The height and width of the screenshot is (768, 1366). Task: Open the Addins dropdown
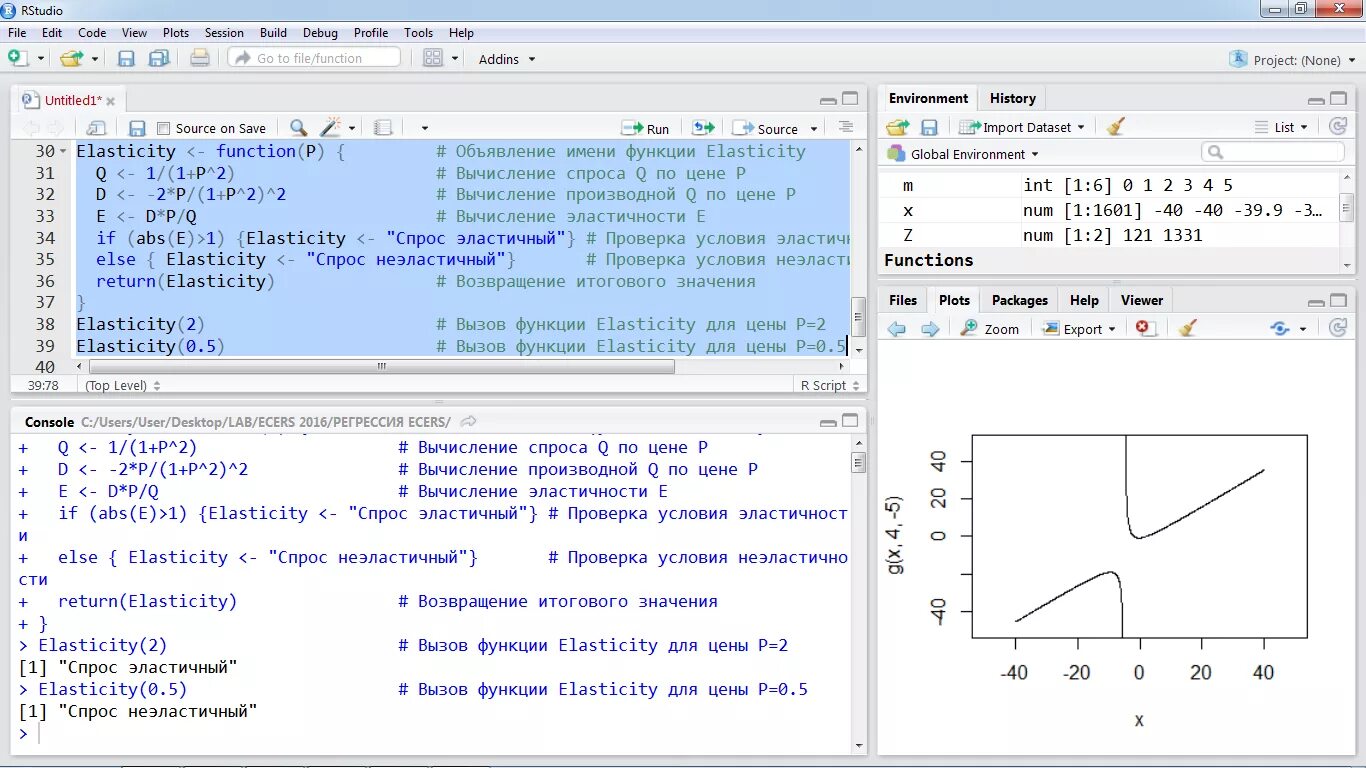[507, 59]
